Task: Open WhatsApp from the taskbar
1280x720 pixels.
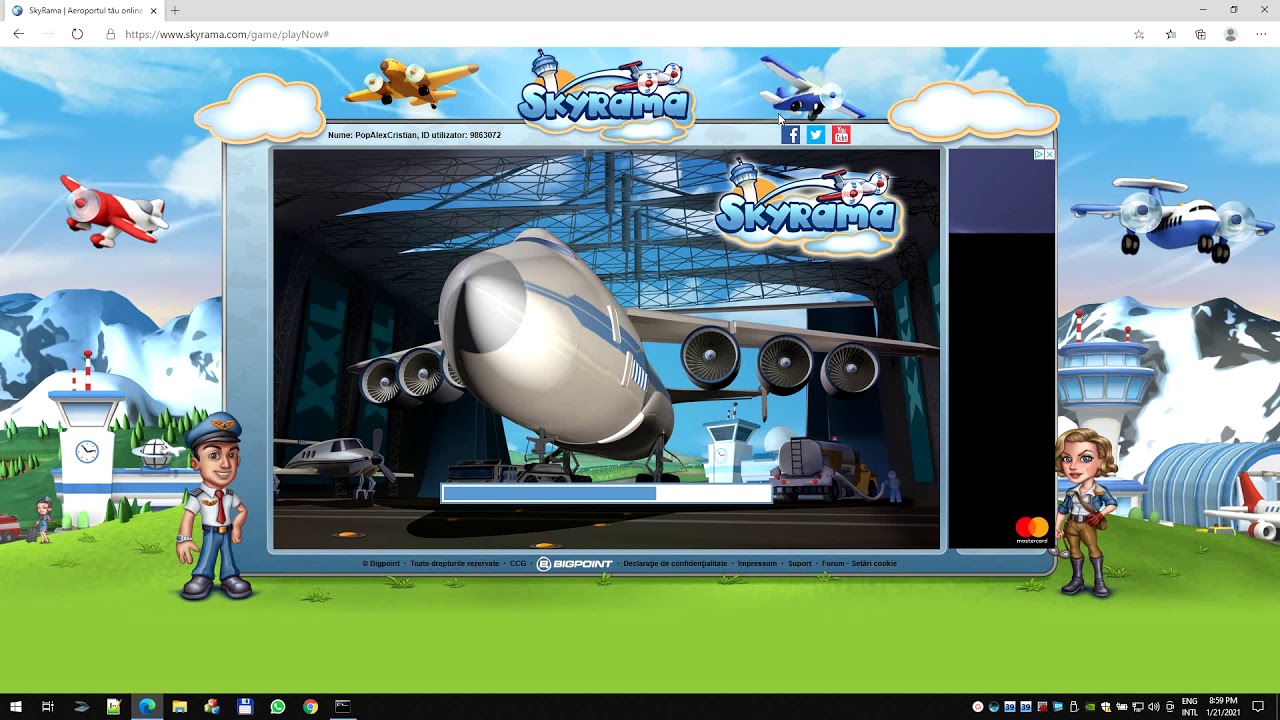Action: click(x=278, y=707)
